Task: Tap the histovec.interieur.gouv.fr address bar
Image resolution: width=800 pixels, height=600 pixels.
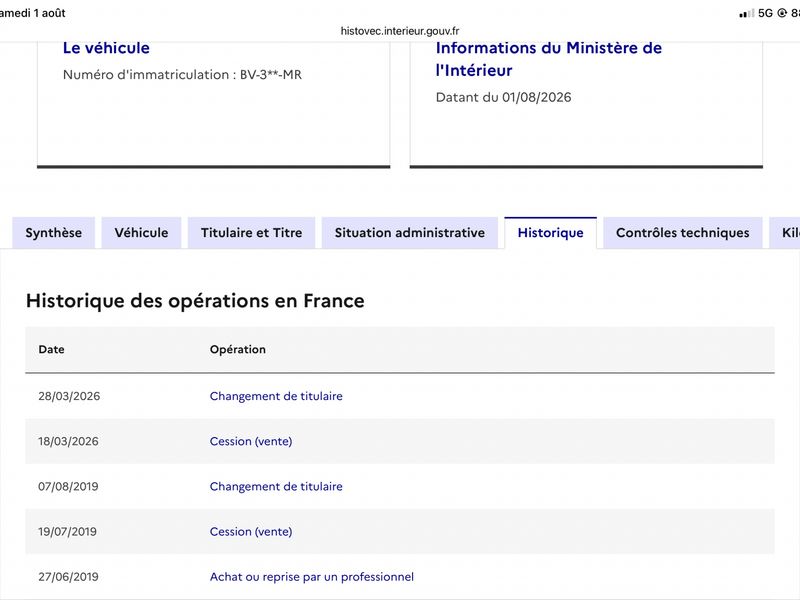Action: pos(400,31)
